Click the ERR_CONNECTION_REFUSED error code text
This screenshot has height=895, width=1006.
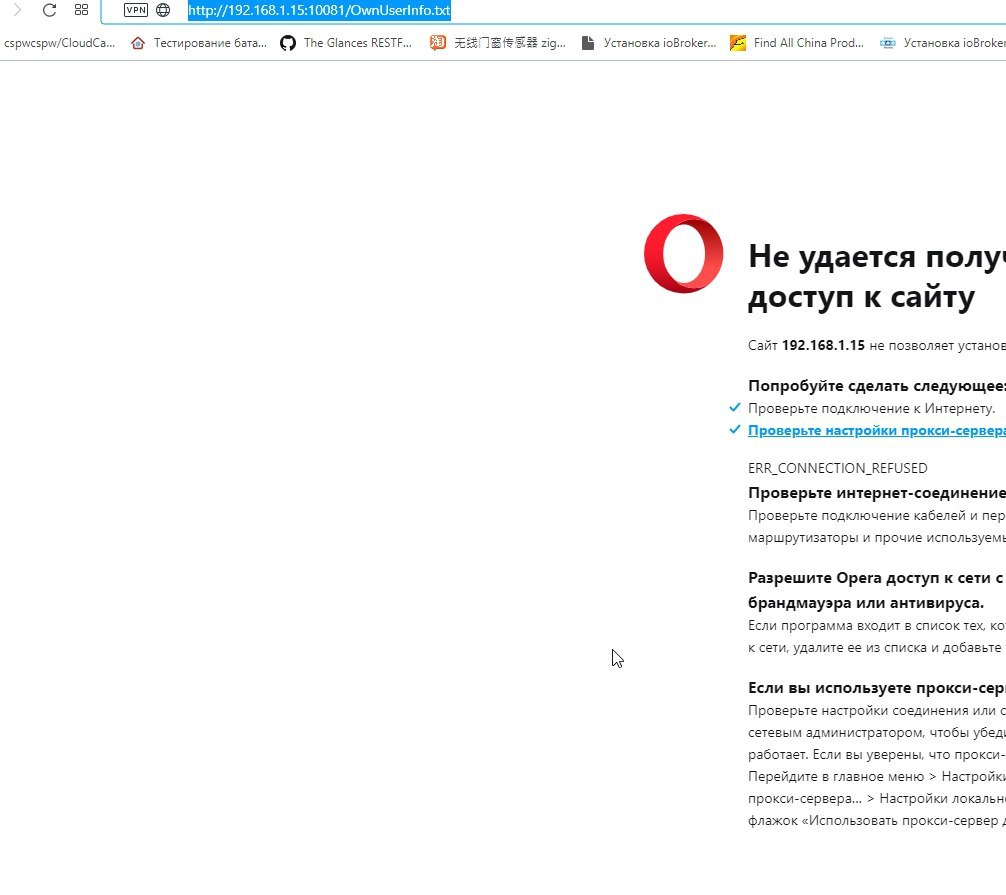click(x=837, y=468)
